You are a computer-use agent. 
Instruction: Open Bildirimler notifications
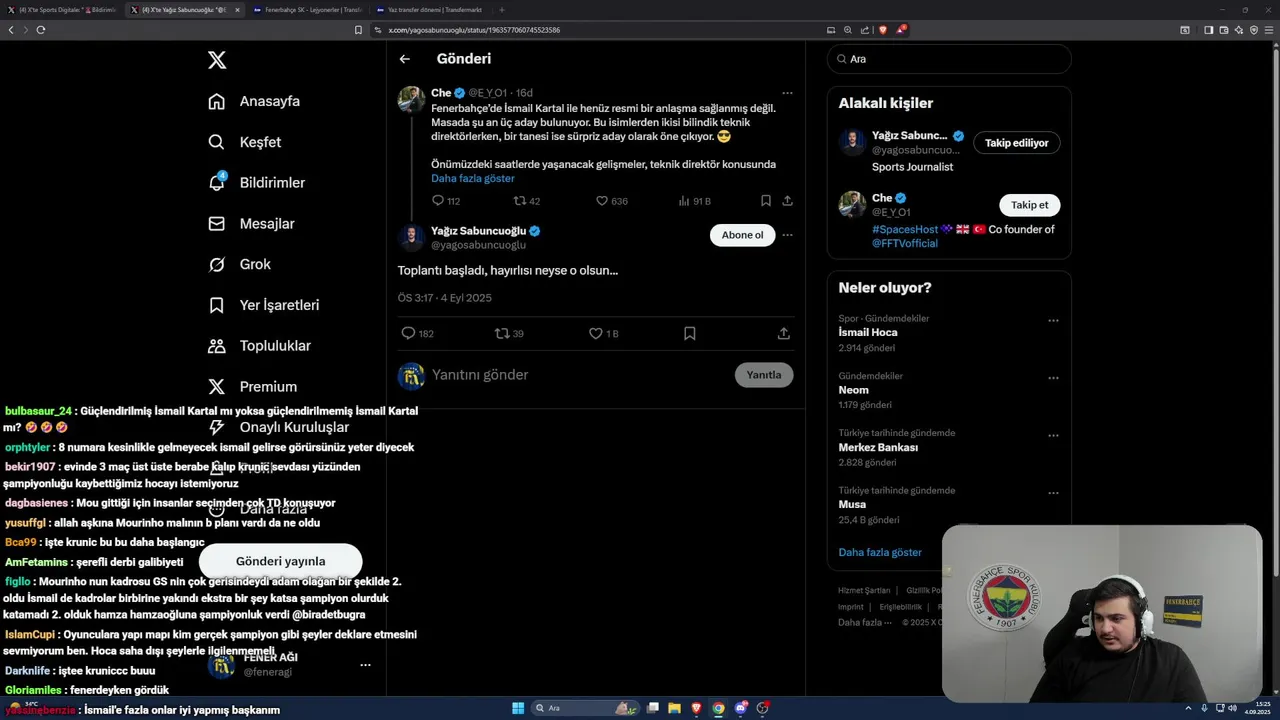(256, 183)
